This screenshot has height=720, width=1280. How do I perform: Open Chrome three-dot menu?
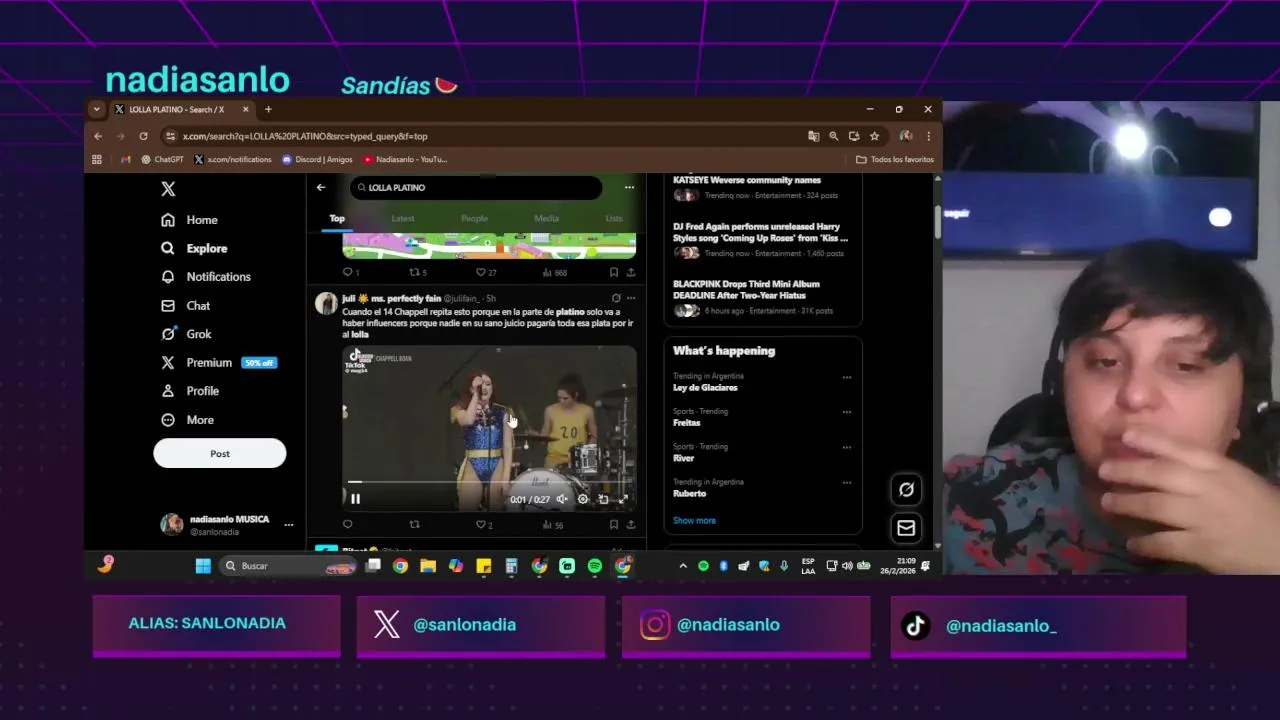pos(928,136)
